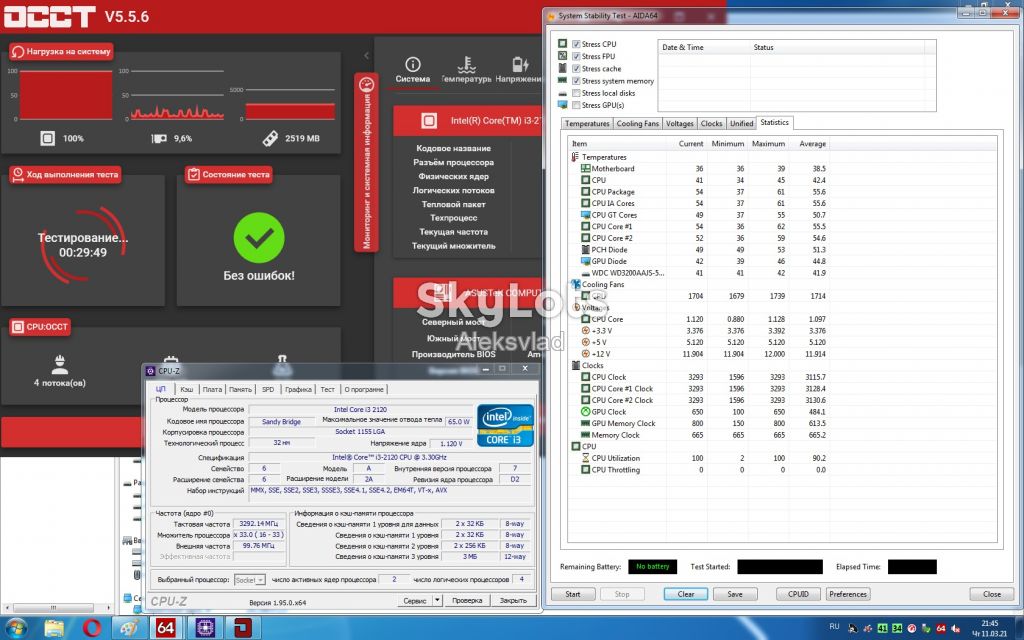Open the Память tab in CPU-Z
Screen dimensions: 1024x640
pyautogui.click(x=240, y=389)
